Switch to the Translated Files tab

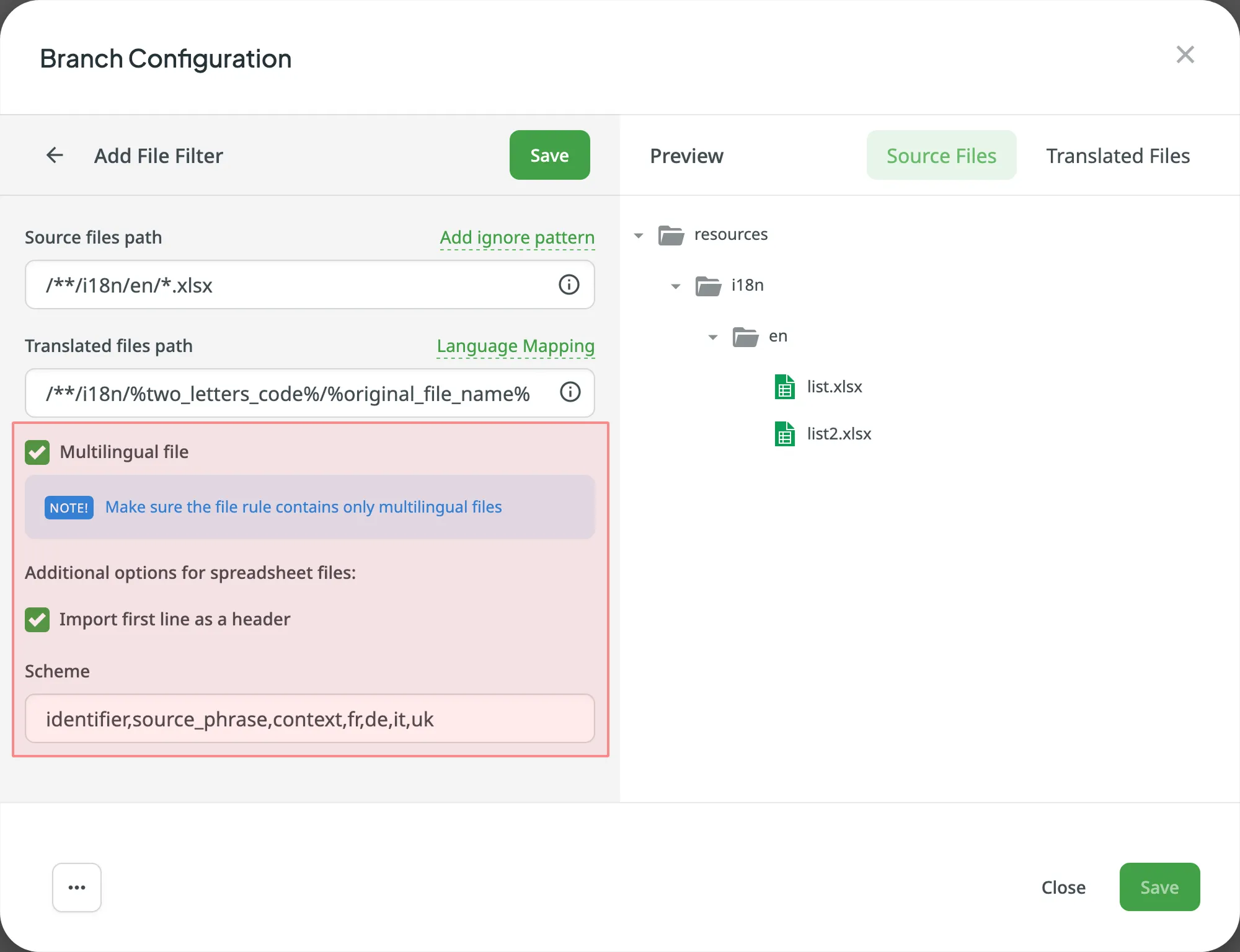coord(1118,155)
